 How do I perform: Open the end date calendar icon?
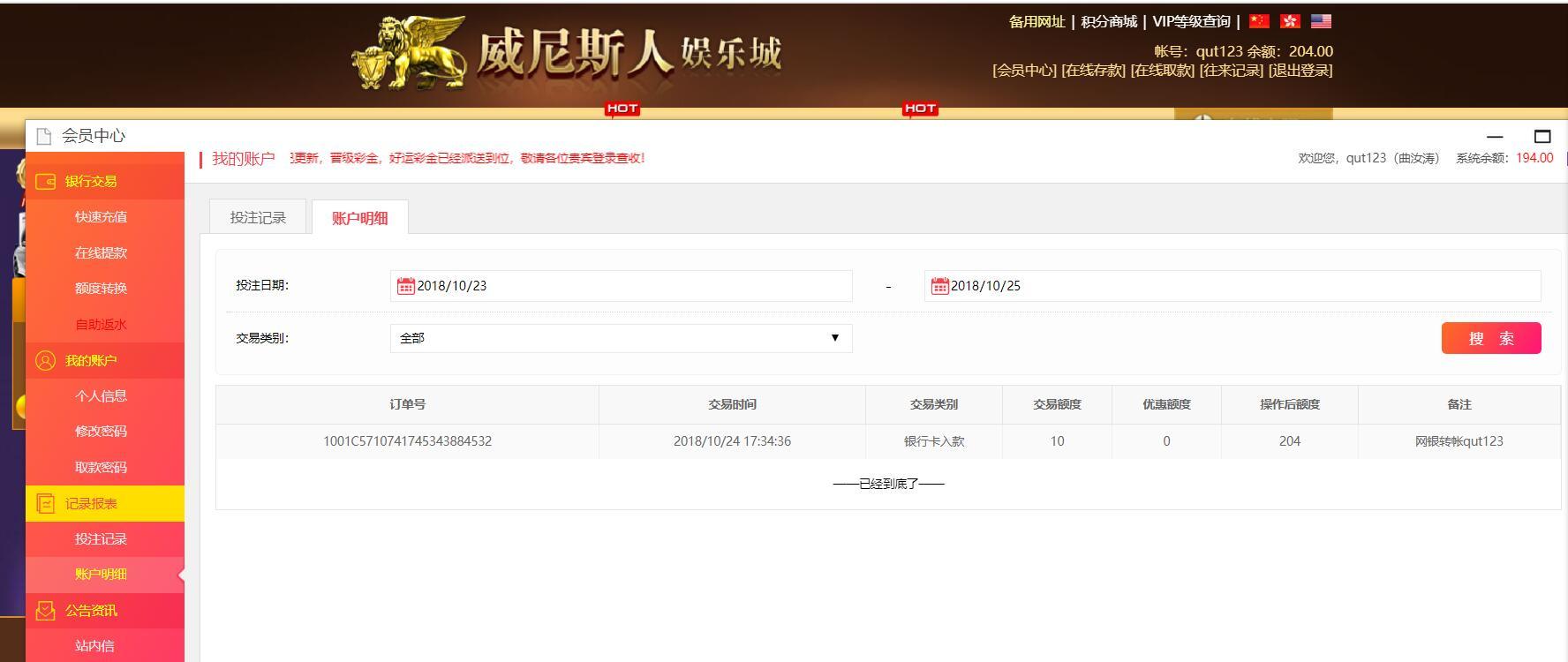click(939, 286)
